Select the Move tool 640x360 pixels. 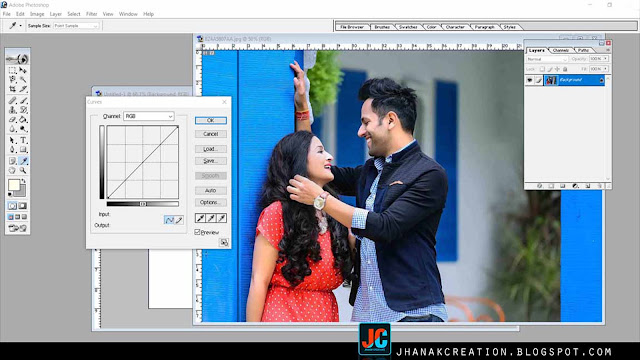click(x=23, y=70)
